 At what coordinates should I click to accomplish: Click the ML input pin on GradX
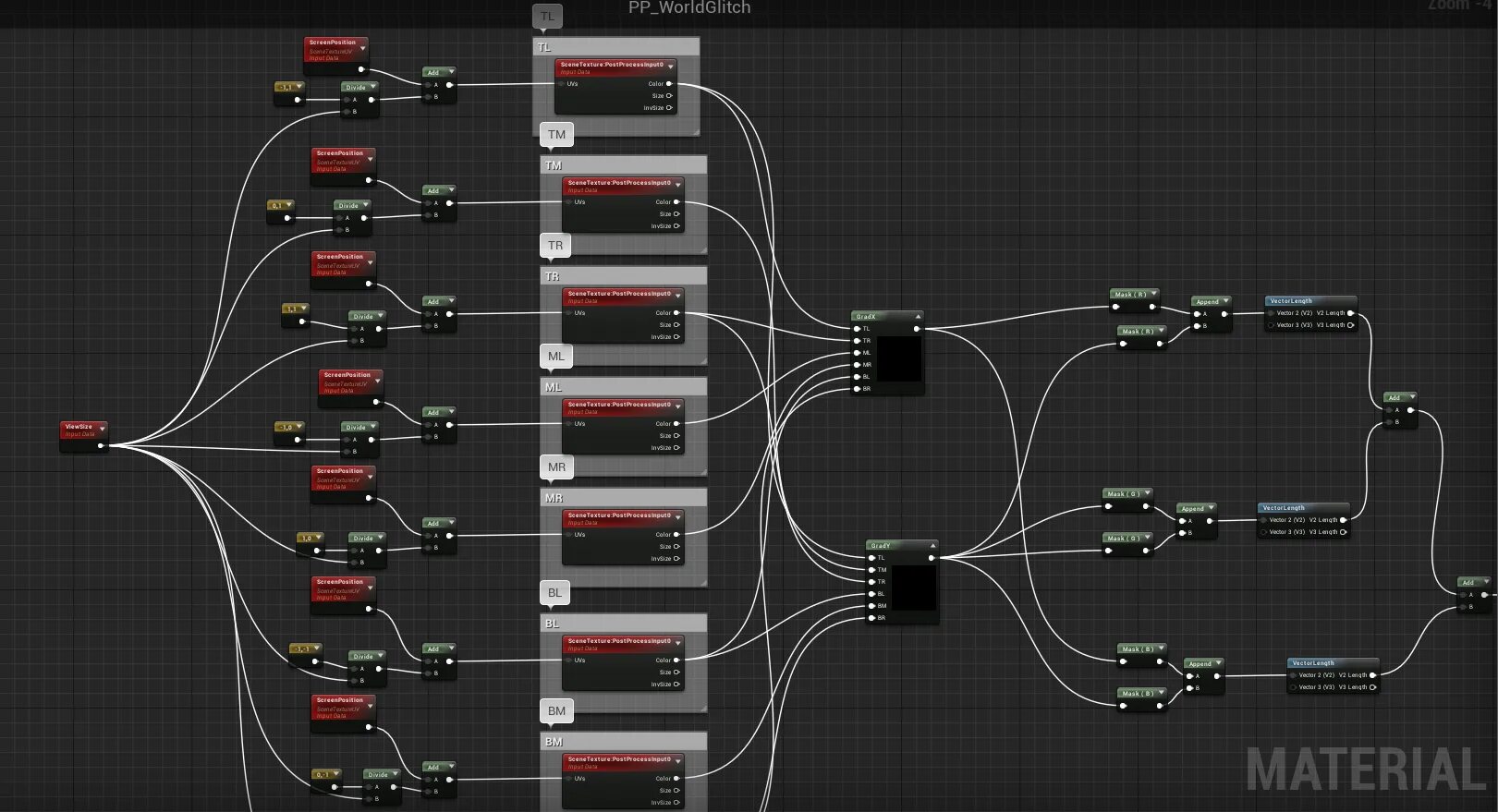click(x=857, y=353)
